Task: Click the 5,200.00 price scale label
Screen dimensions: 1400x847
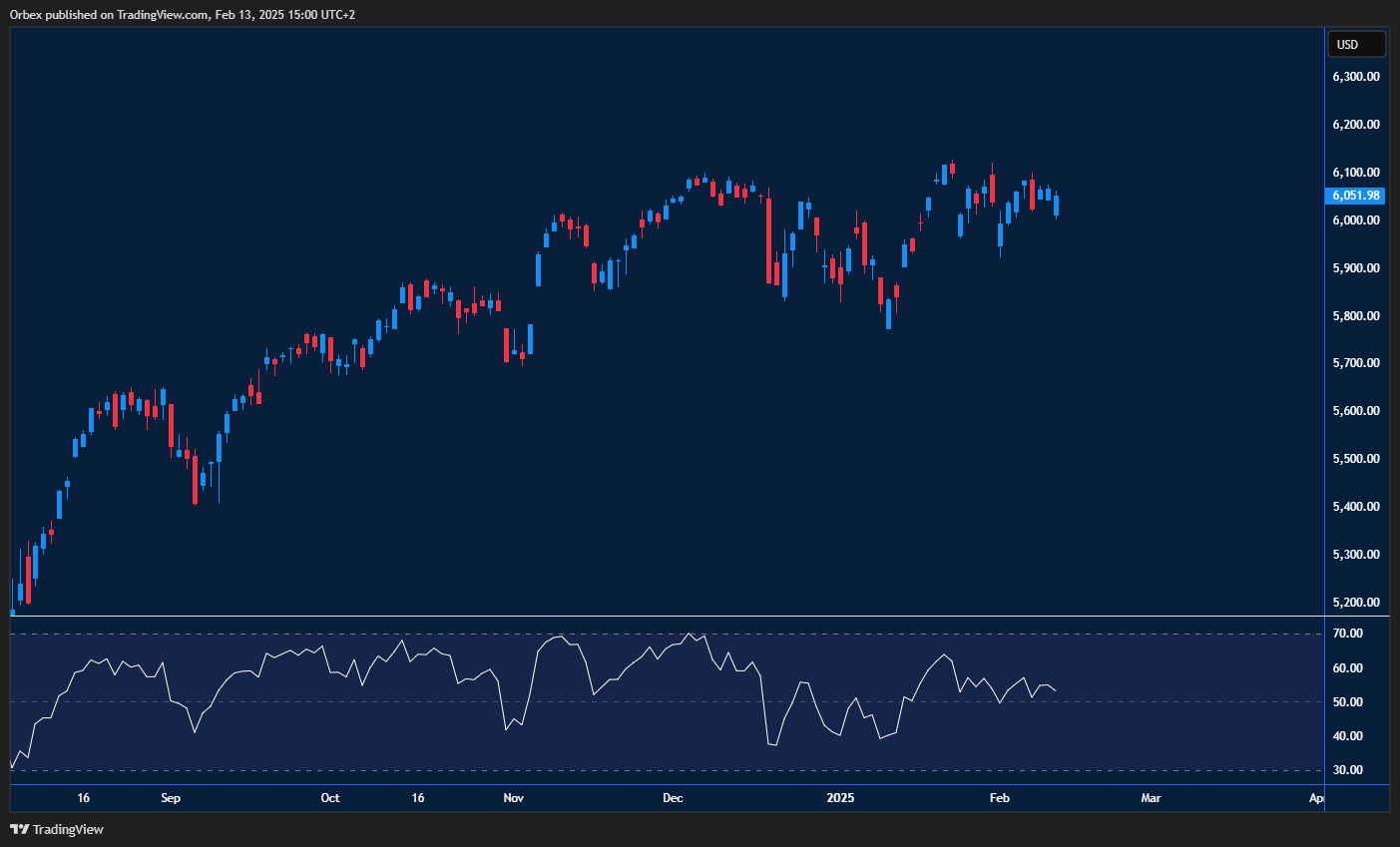Action: (x=1357, y=602)
